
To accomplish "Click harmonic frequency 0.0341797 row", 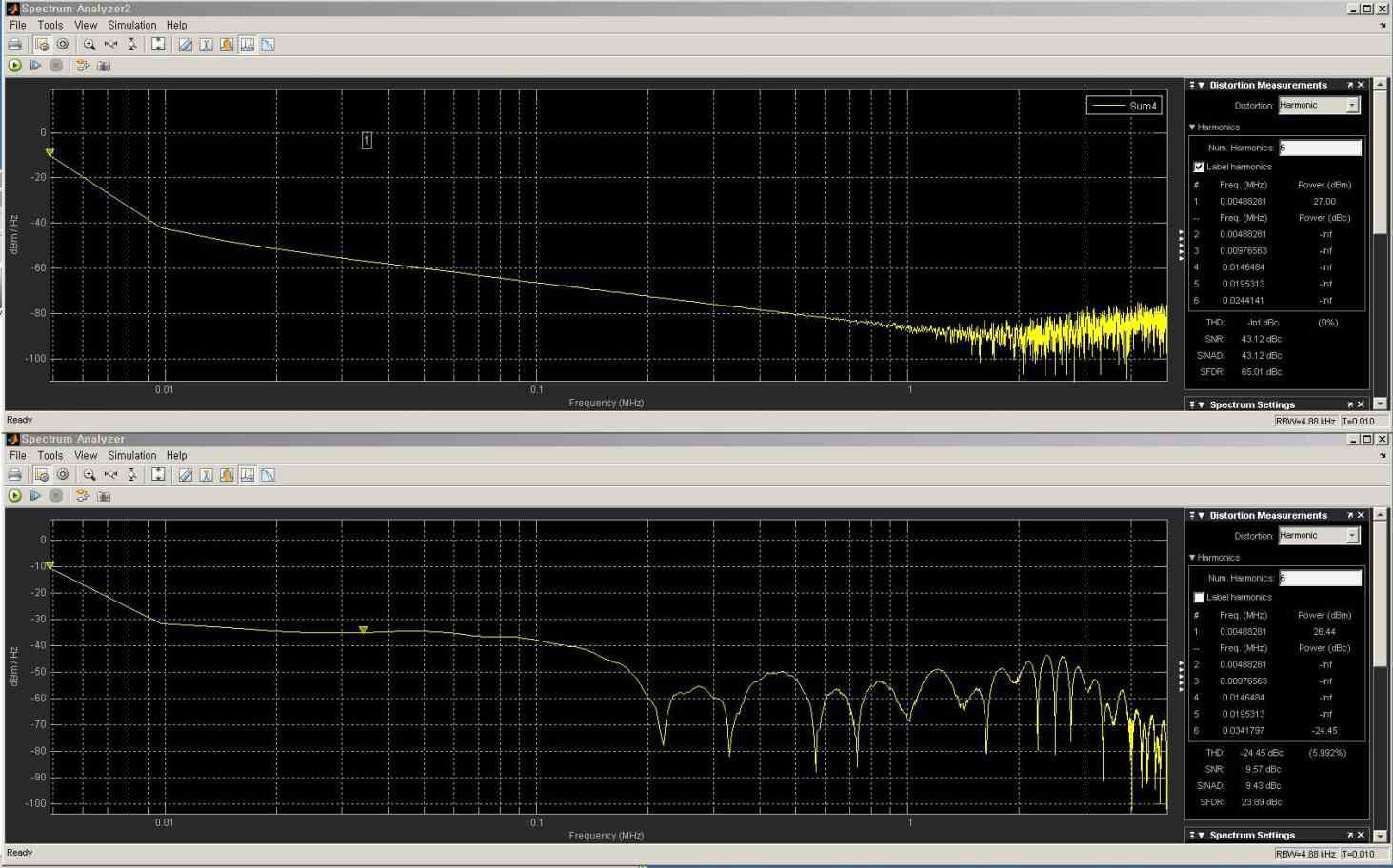I will click(x=1278, y=731).
